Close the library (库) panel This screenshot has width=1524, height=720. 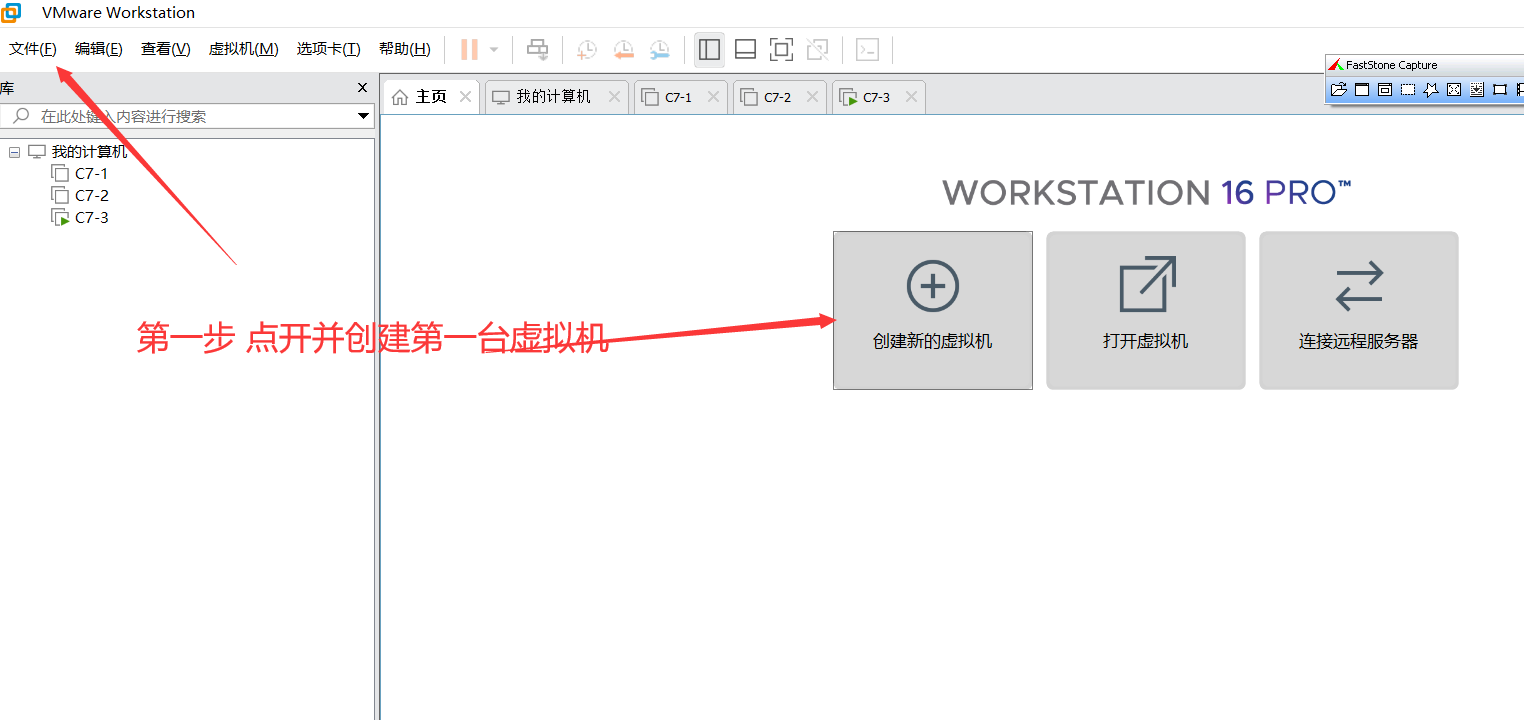pos(363,88)
